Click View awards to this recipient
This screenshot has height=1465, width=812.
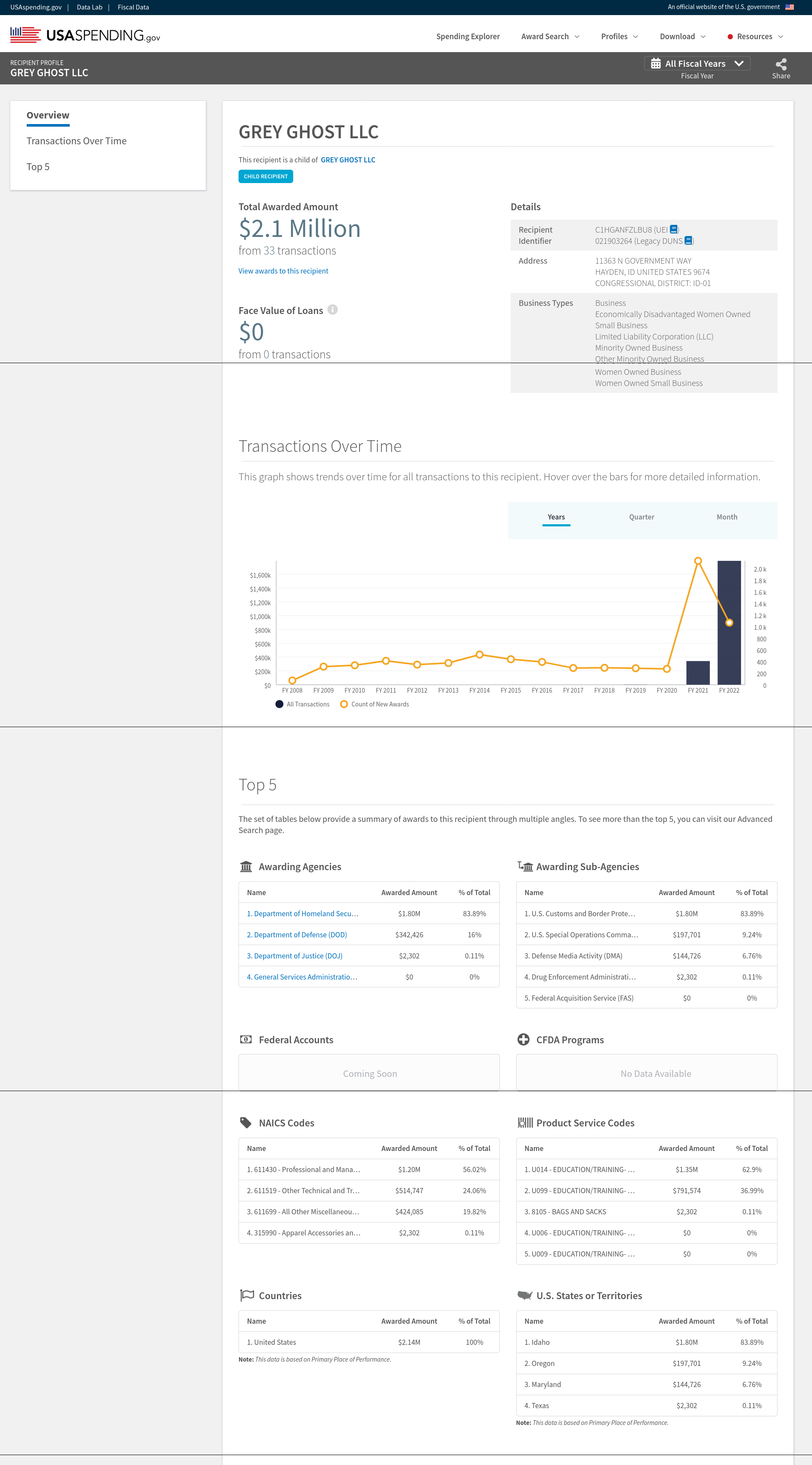(x=283, y=271)
